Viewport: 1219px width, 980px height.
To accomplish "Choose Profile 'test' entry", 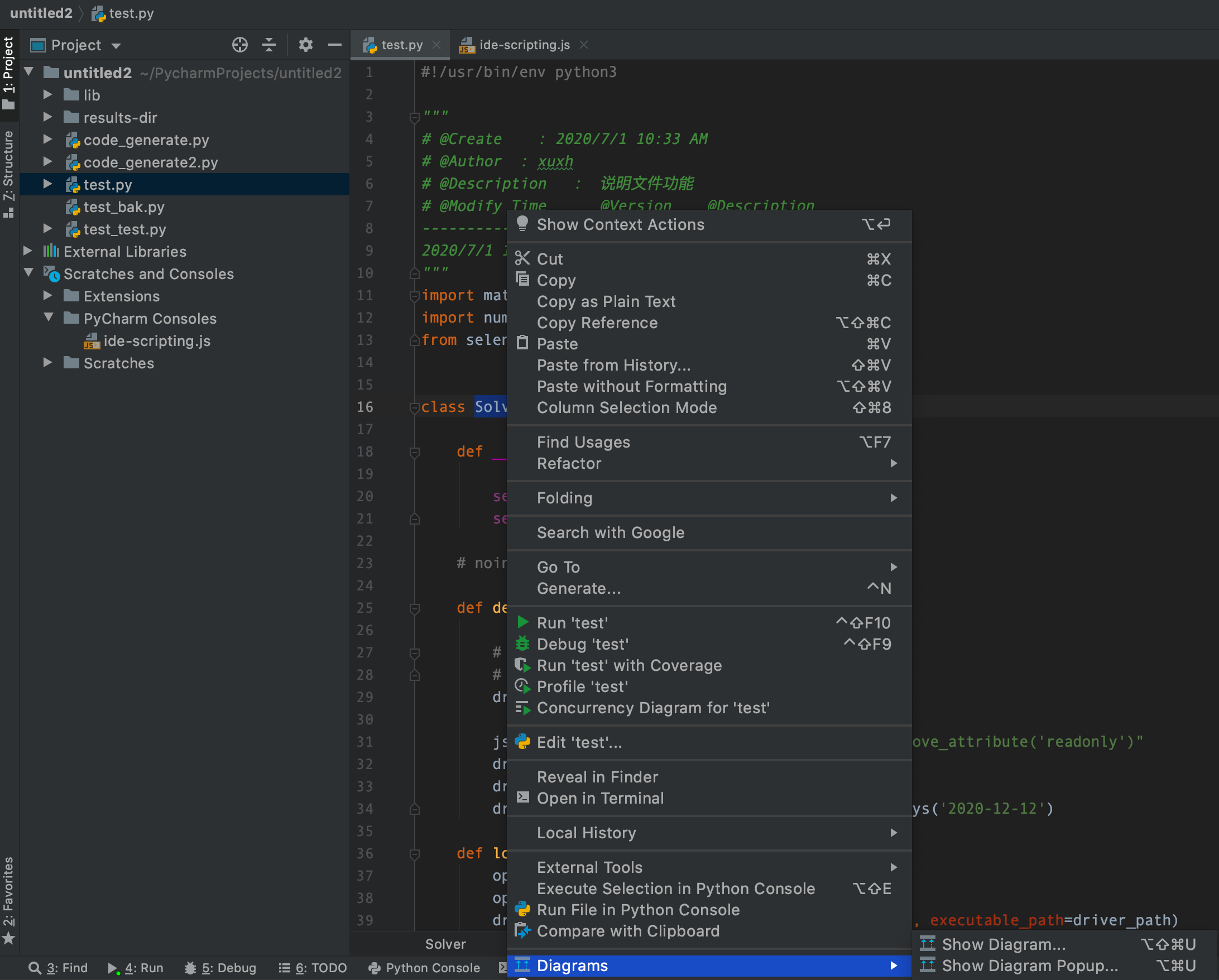I will 709,686.
